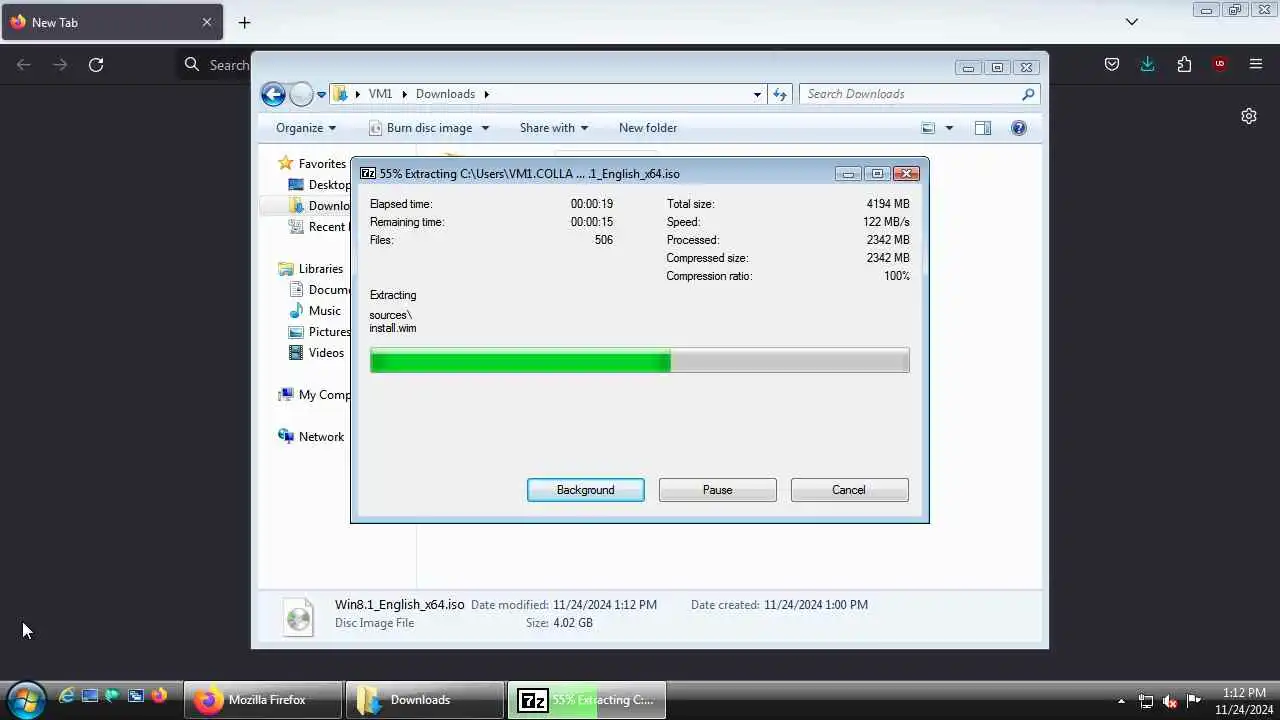The image size is (1280, 720).
Task: Show hidden tray icons
Action: 1121,701
